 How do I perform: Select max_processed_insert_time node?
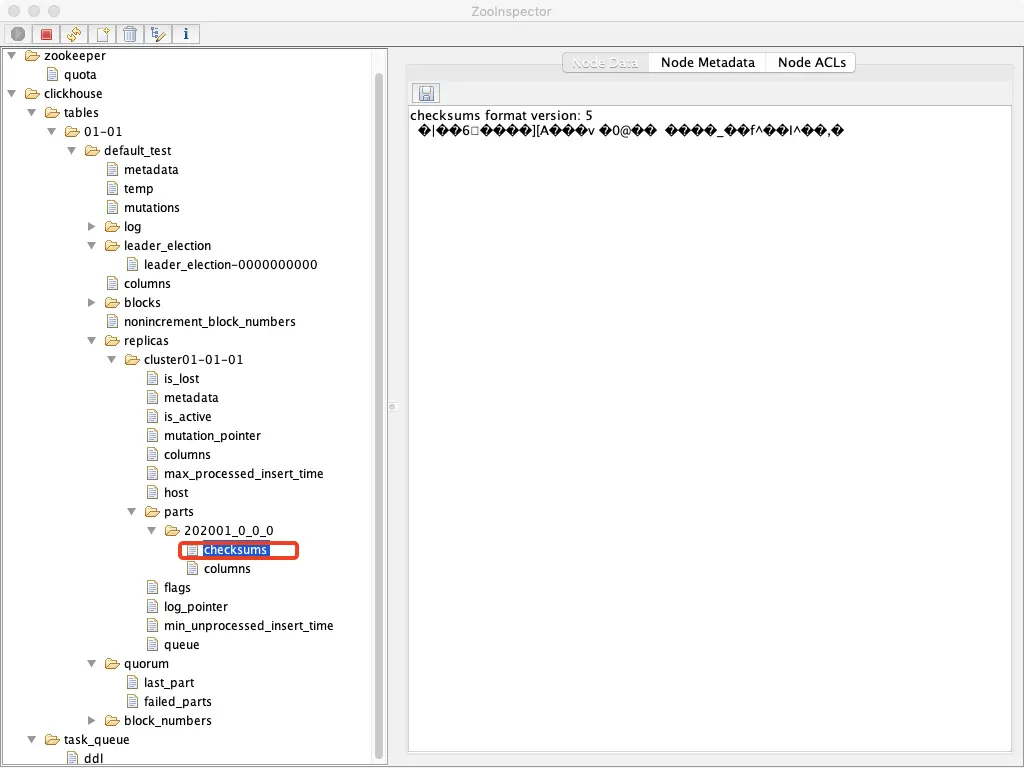(244, 473)
